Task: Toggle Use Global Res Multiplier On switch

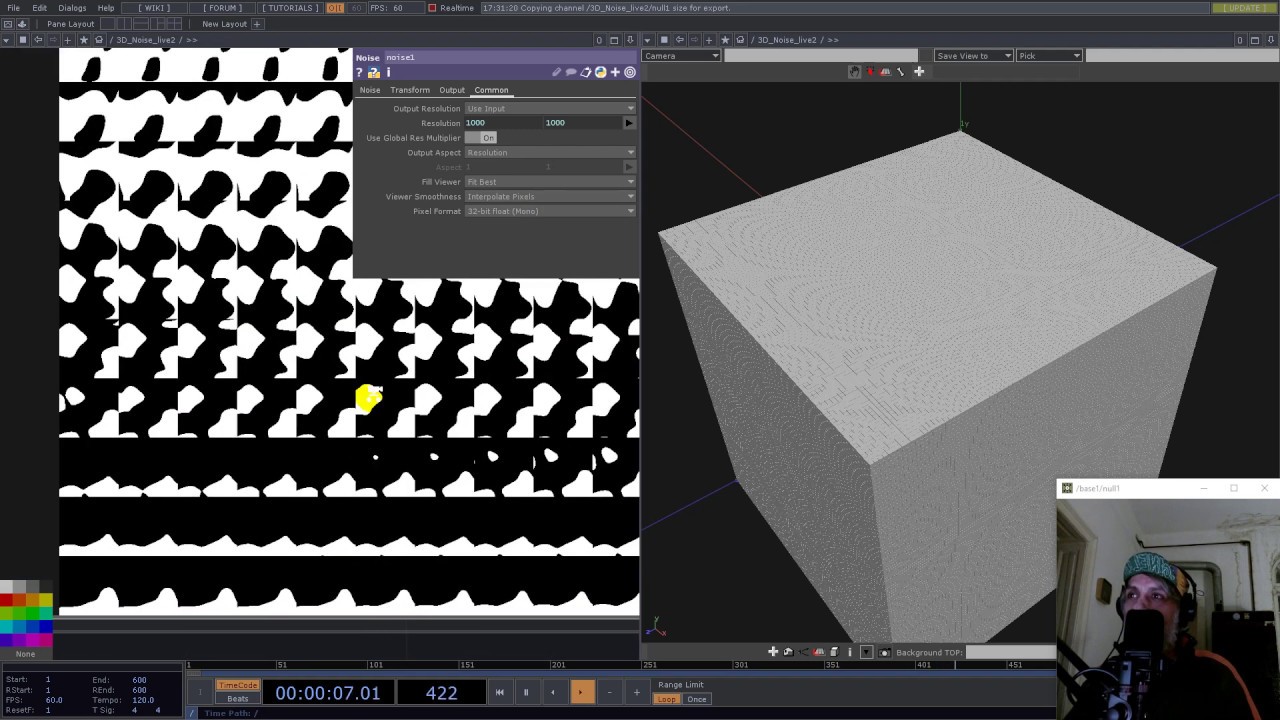Action: [481, 137]
